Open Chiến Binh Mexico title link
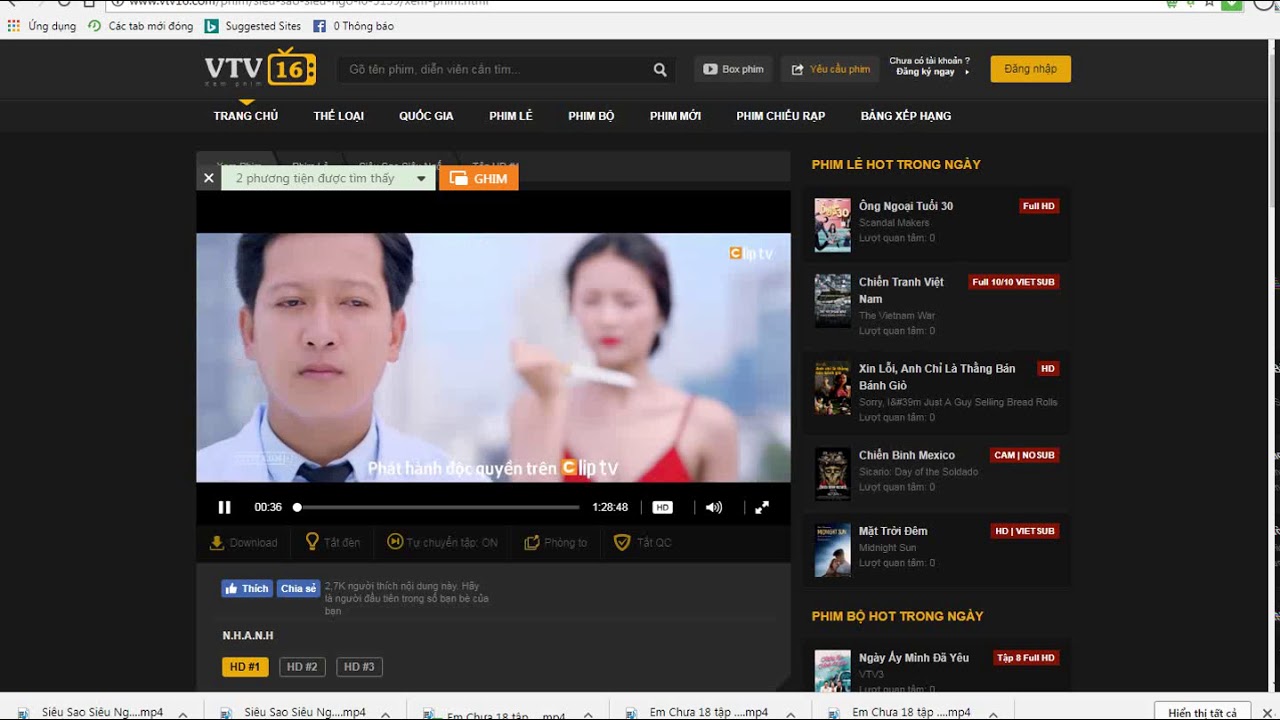 (x=907, y=455)
